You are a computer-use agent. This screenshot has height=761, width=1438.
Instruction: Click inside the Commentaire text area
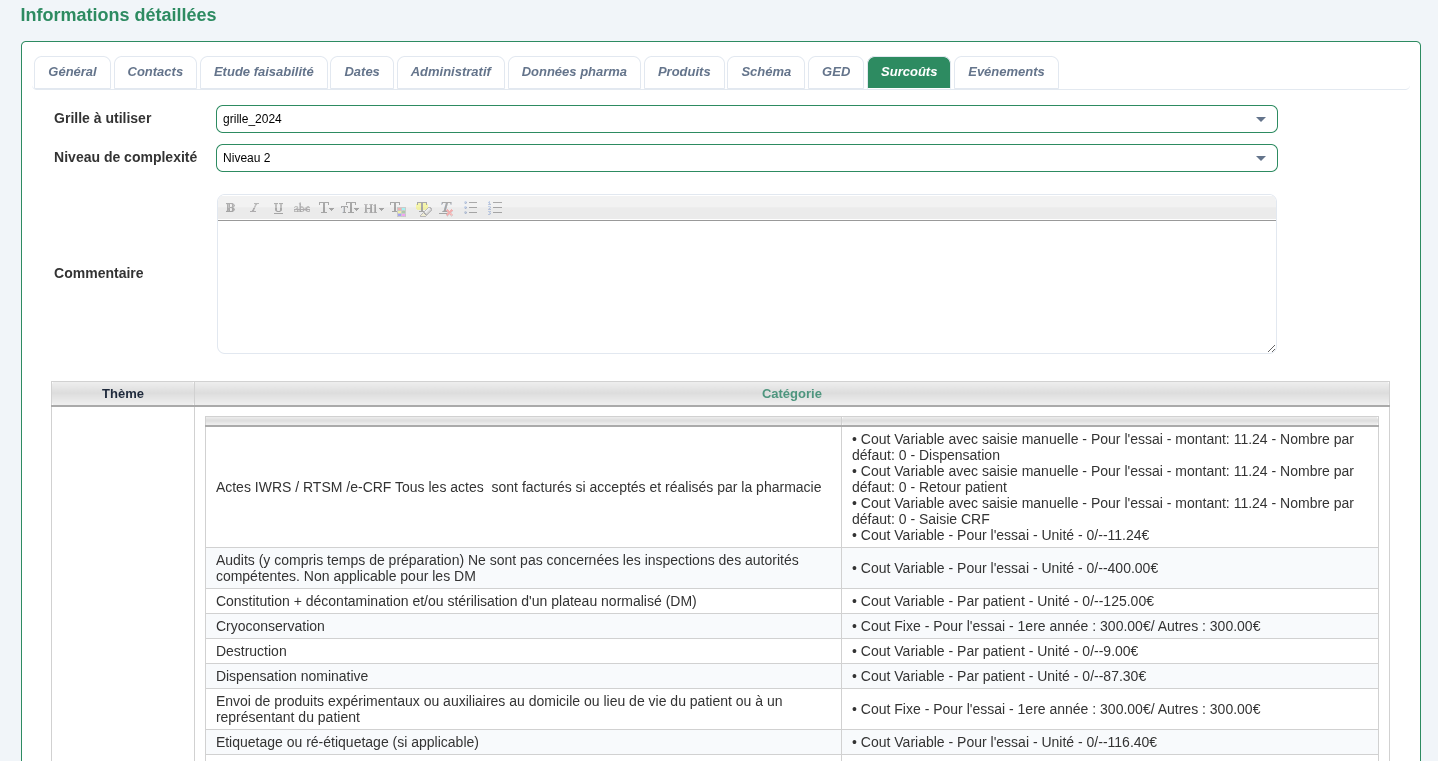coord(746,286)
